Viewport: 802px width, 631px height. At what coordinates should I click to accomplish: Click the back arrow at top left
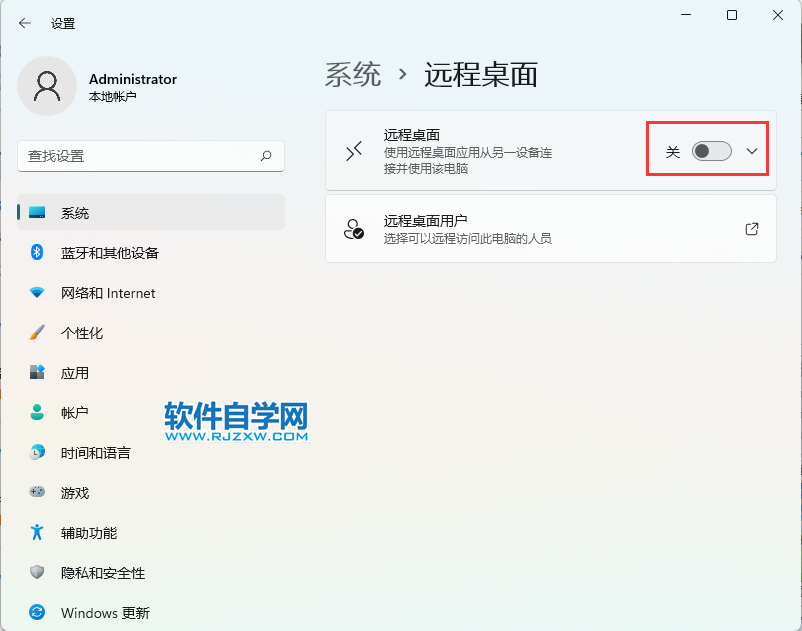click(24, 22)
